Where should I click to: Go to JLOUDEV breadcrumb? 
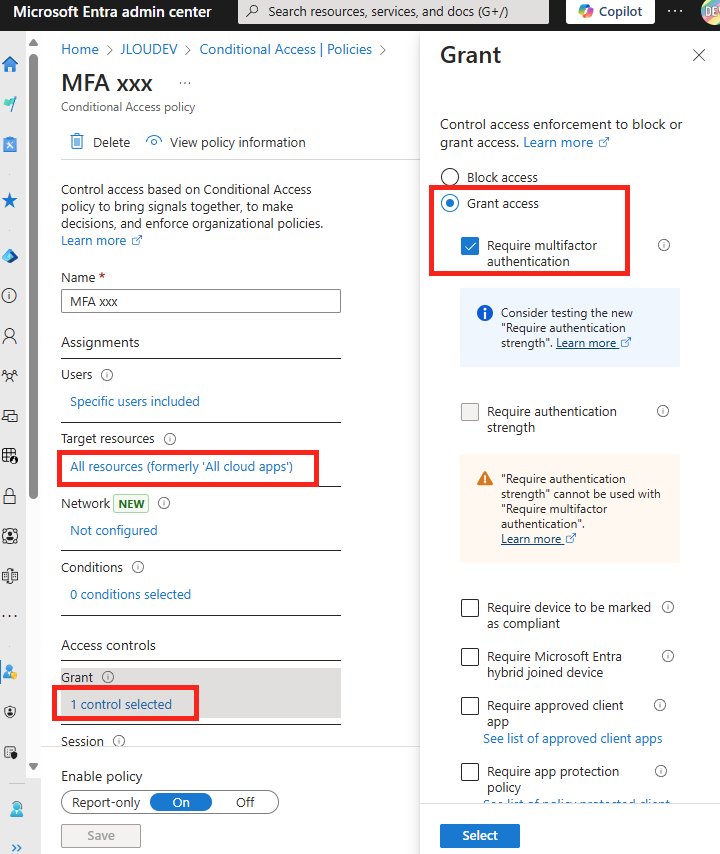pyautogui.click(x=149, y=50)
